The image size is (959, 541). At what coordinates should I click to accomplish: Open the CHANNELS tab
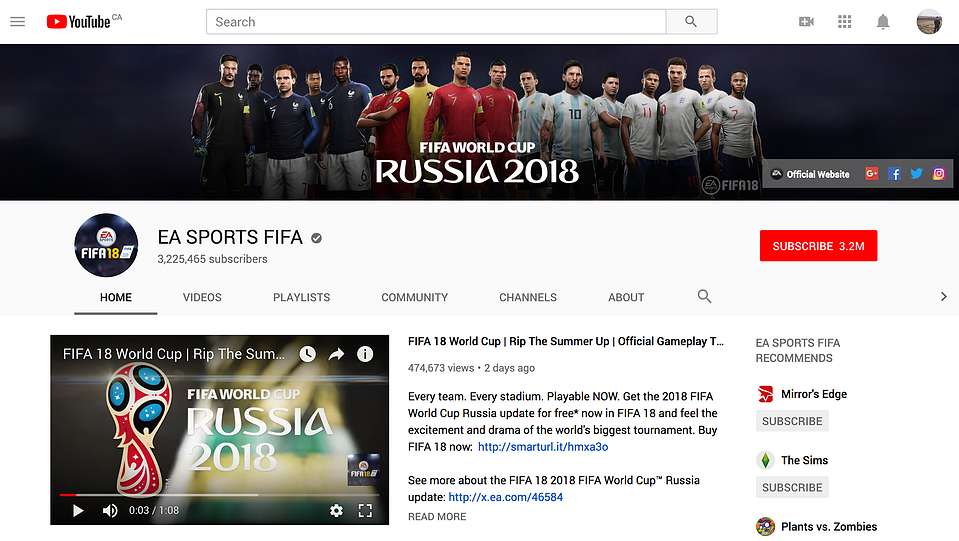coord(528,298)
